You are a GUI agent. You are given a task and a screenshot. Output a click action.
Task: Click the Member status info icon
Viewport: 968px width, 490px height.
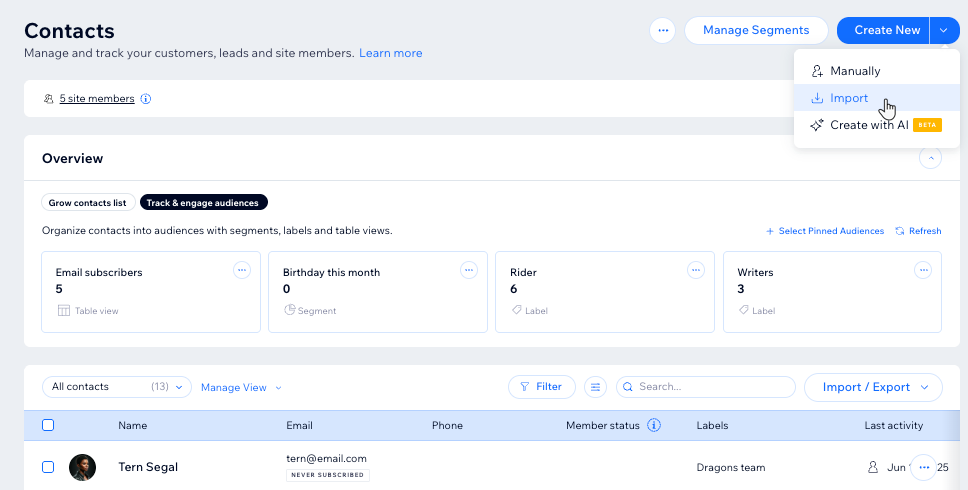654,425
